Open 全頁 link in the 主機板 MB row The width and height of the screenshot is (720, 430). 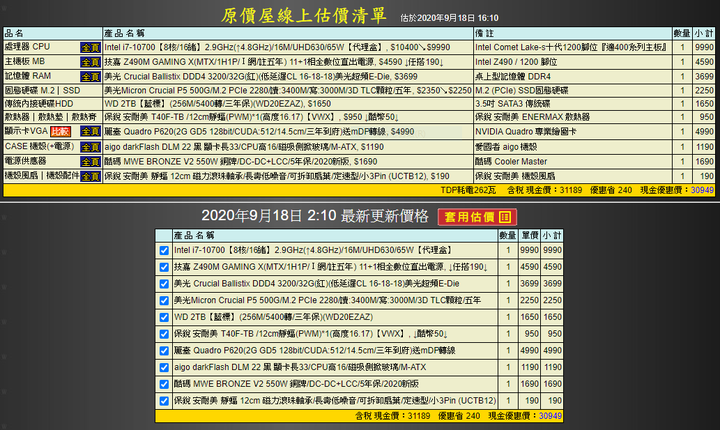point(90,62)
